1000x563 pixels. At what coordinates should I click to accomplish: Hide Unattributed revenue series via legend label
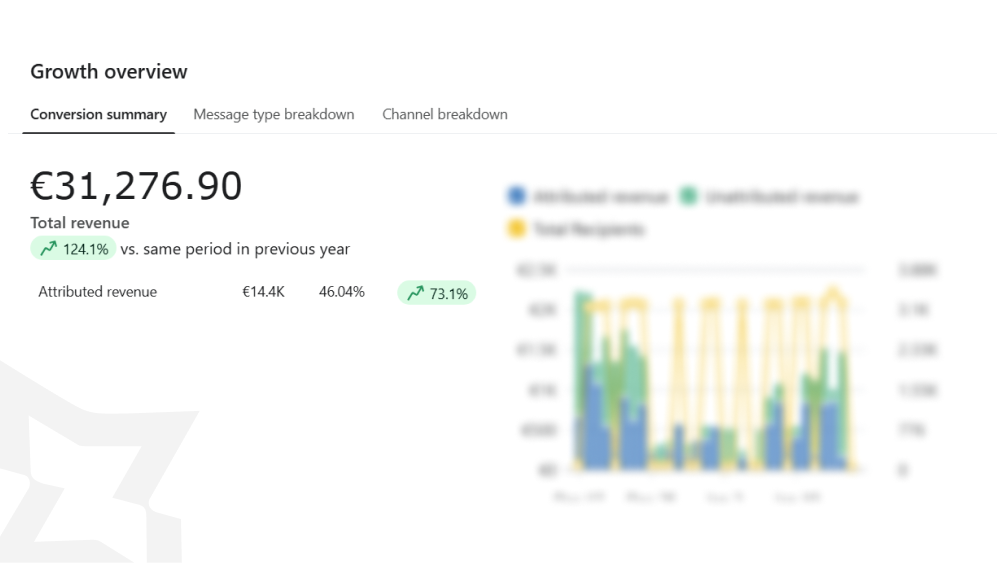[x=781, y=197]
